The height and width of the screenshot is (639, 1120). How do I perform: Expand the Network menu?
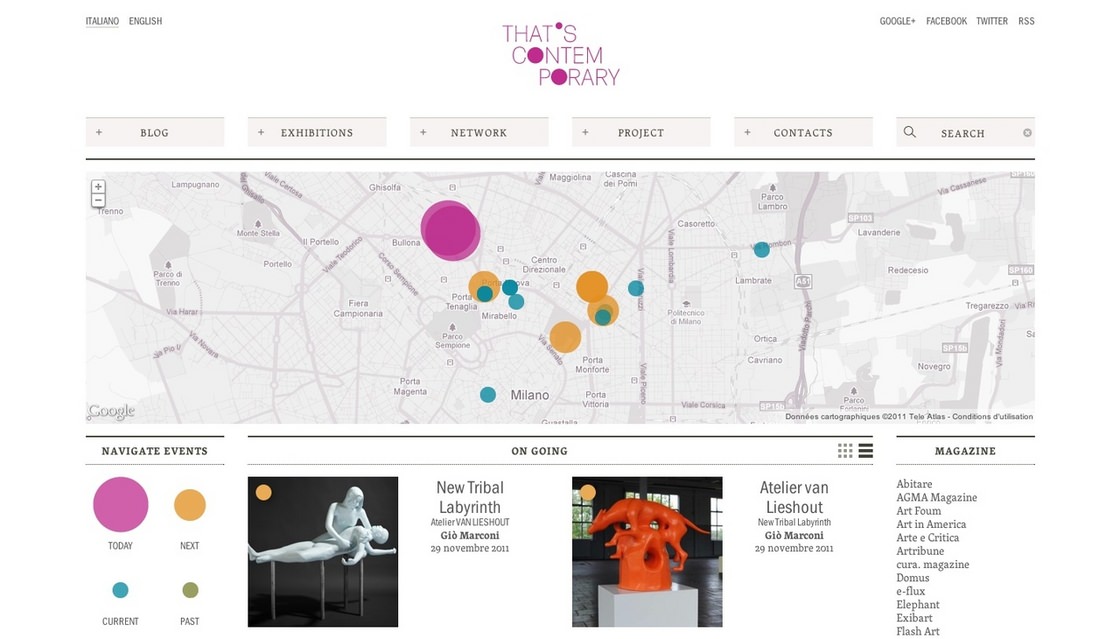tap(479, 132)
